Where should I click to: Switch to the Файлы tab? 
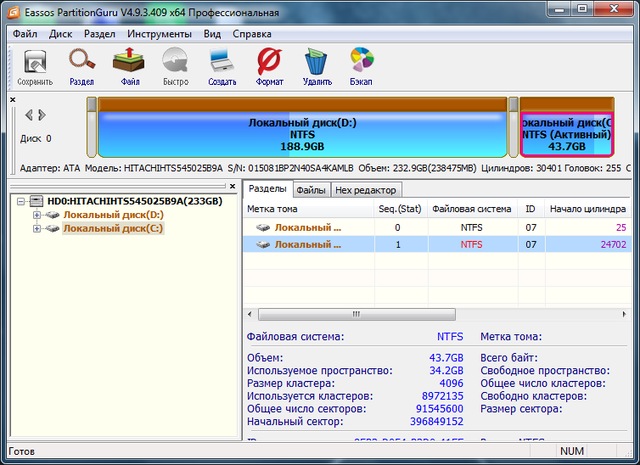(x=311, y=190)
